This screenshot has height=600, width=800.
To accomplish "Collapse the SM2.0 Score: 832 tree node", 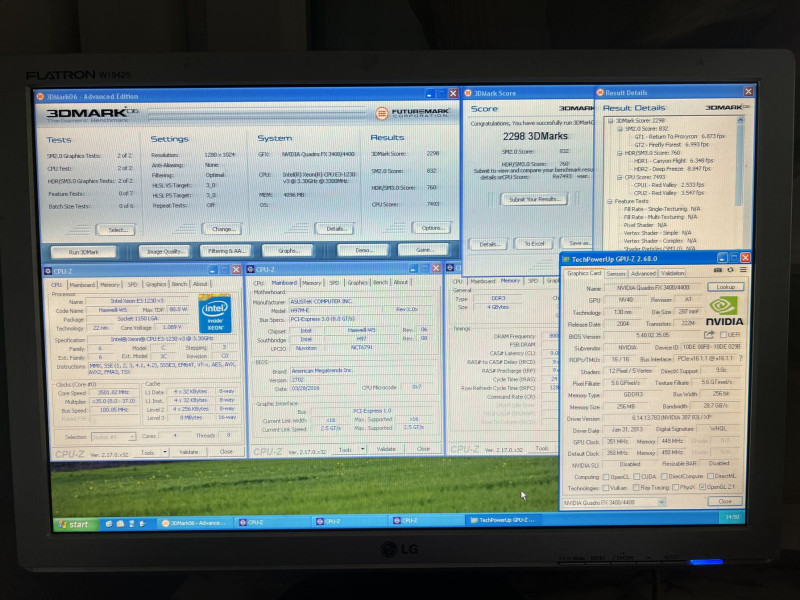I will [x=619, y=129].
